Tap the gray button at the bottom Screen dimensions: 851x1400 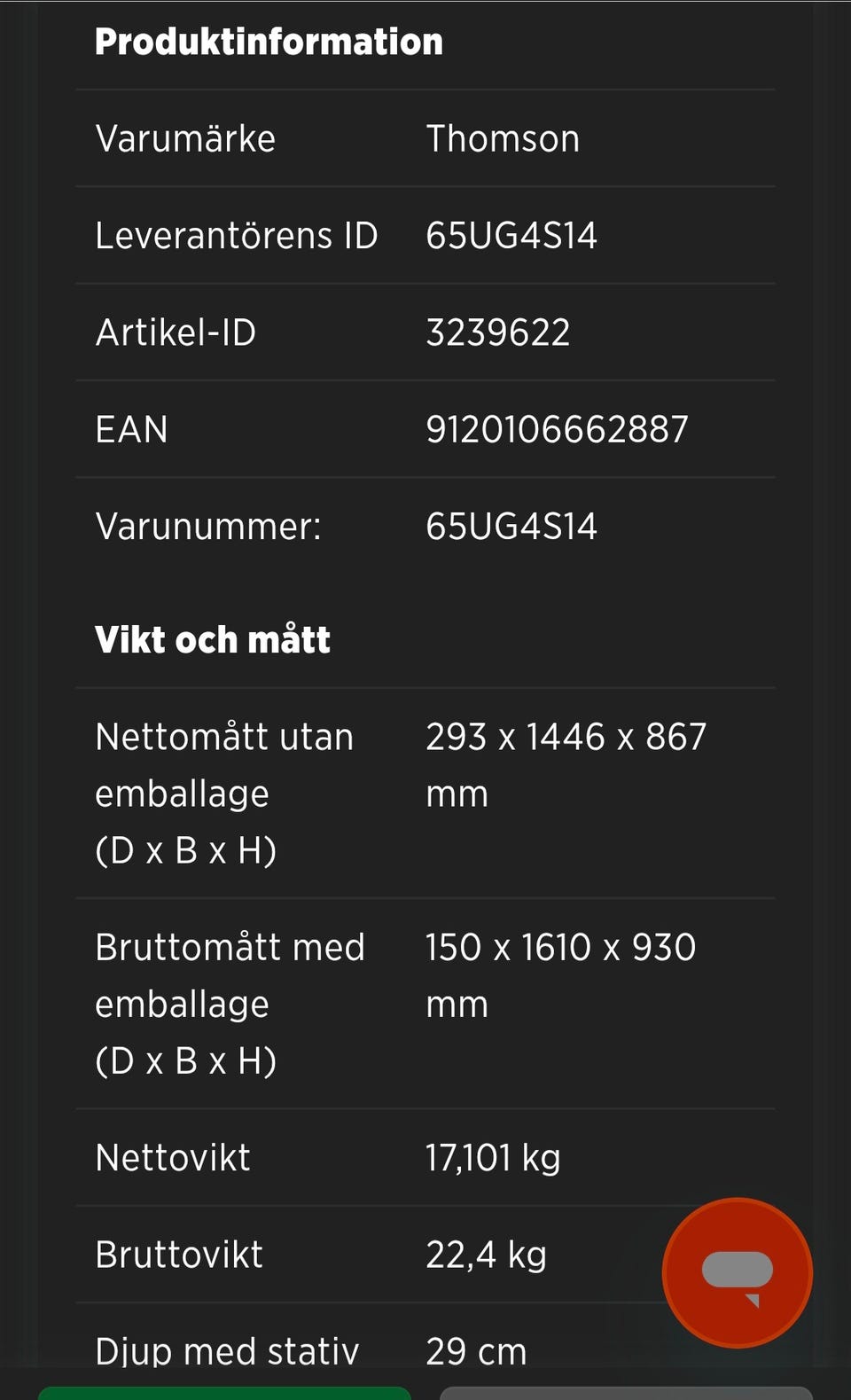click(626, 1393)
